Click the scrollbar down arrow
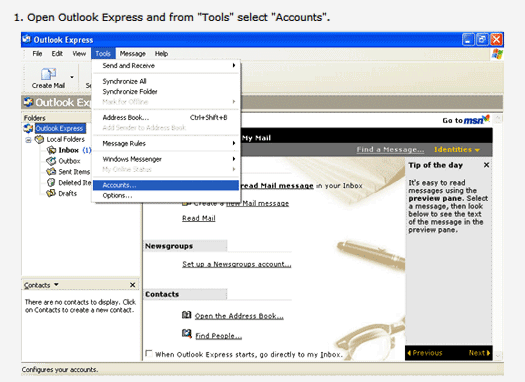This screenshot has width=525, height=382. (498, 355)
